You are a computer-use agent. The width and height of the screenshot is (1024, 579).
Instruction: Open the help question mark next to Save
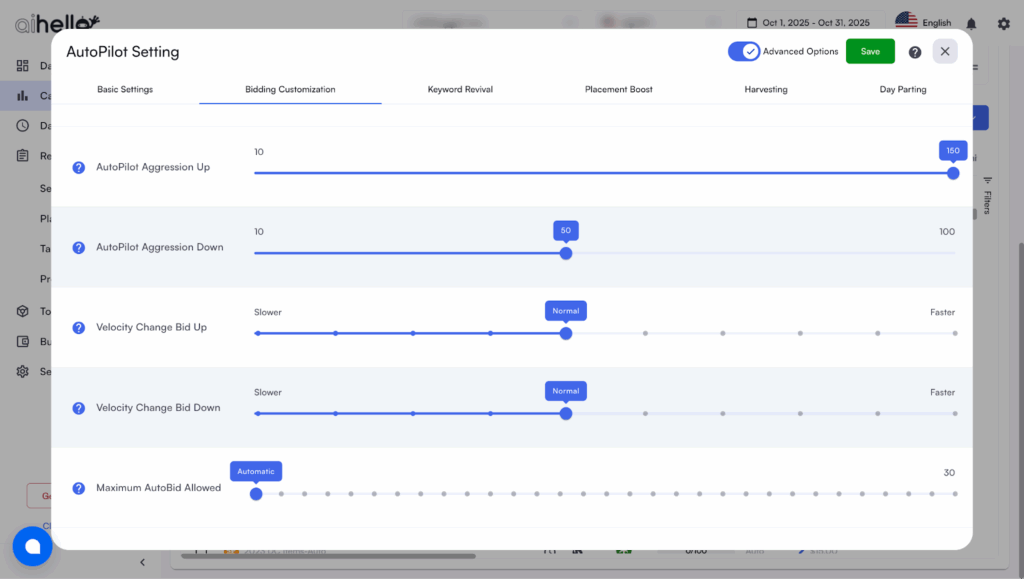click(x=915, y=52)
